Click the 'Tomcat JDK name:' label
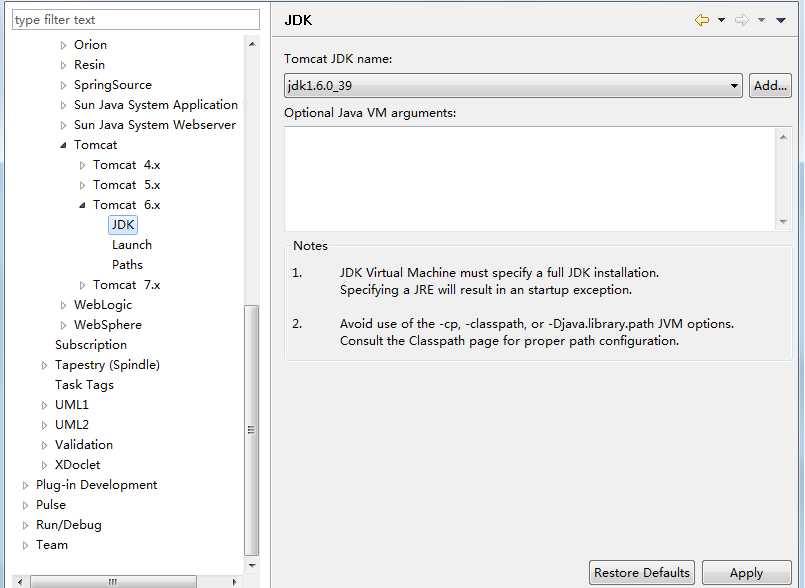Image resolution: width=805 pixels, height=588 pixels. click(338, 59)
